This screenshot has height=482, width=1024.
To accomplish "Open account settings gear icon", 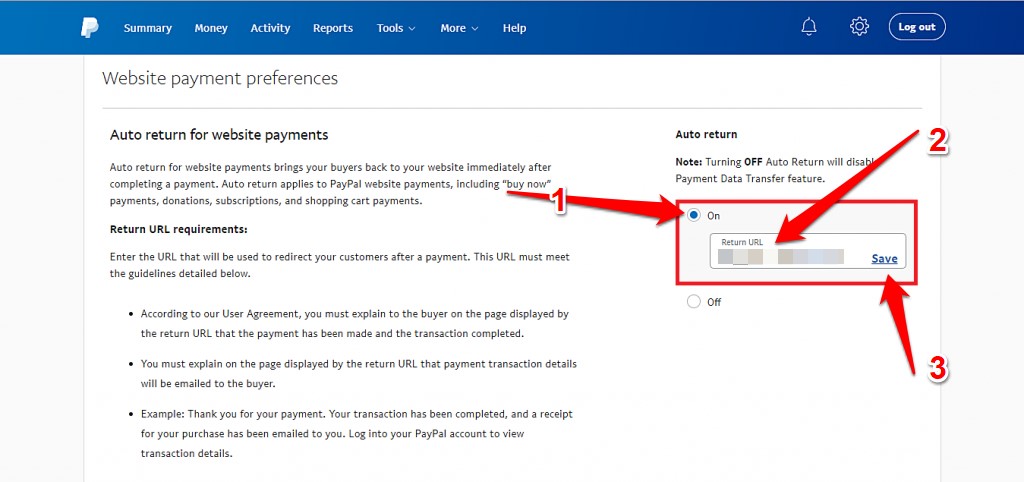I will [x=859, y=27].
